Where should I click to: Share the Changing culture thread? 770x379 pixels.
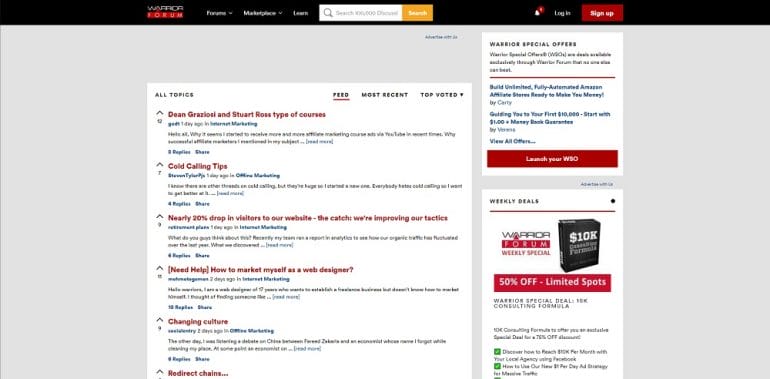pyautogui.click(x=202, y=359)
